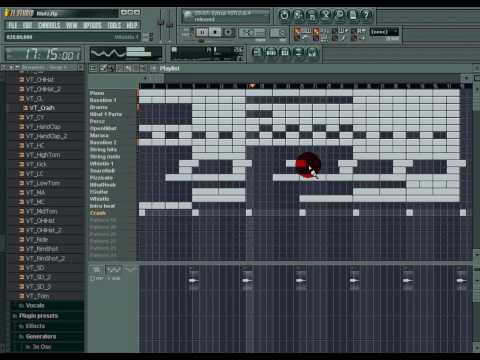The image size is (480, 360).
Task: Select VT_Kick sample in browser
Action: (x=37, y=164)
